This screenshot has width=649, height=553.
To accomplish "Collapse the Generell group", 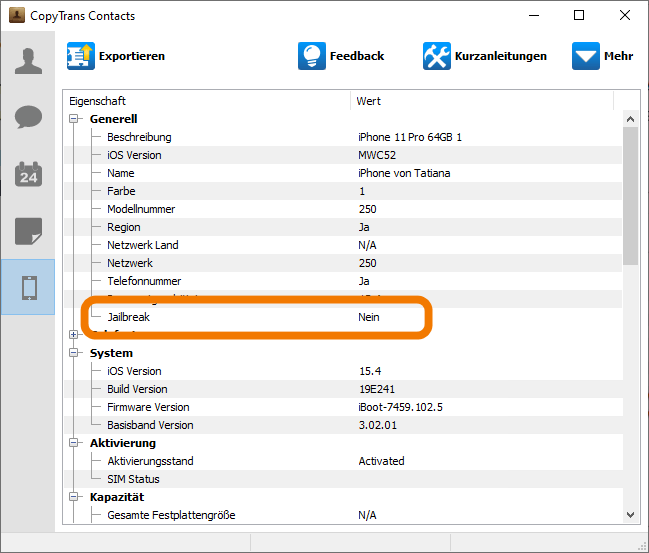I will (x=74, y=119).
